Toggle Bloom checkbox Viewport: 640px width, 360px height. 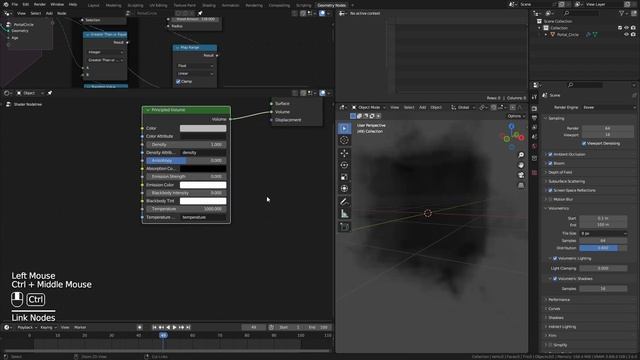(550, 163)
